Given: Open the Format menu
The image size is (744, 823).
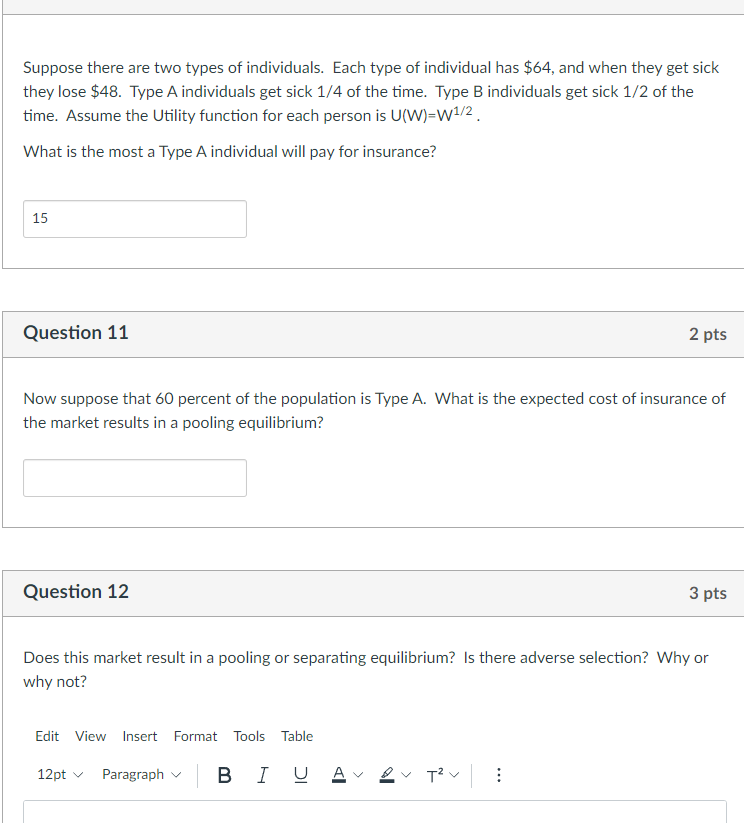Looking at the screenshot, I should pos(195,736).
